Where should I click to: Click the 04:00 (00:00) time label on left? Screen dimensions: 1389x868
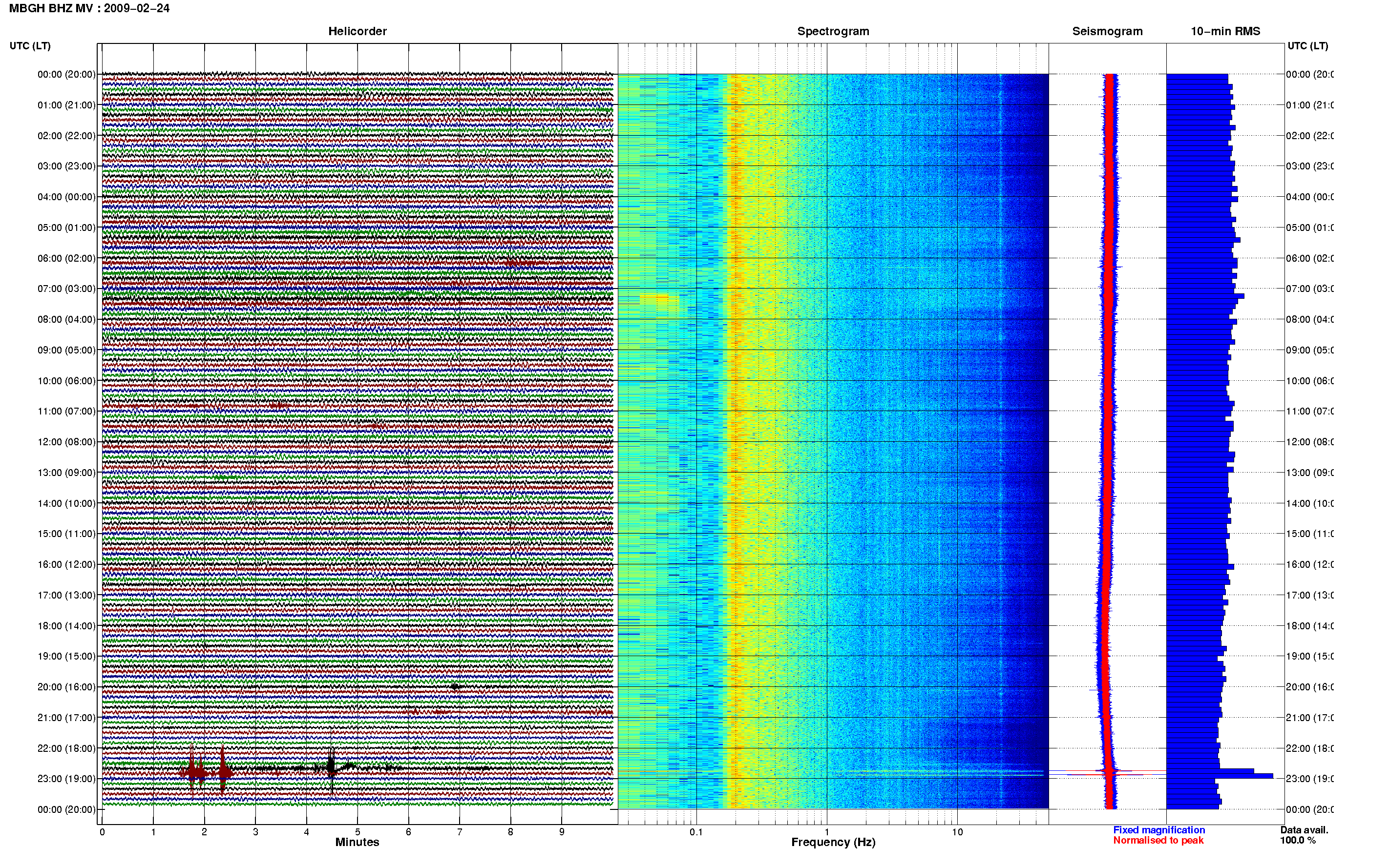[x=66, y=197]
